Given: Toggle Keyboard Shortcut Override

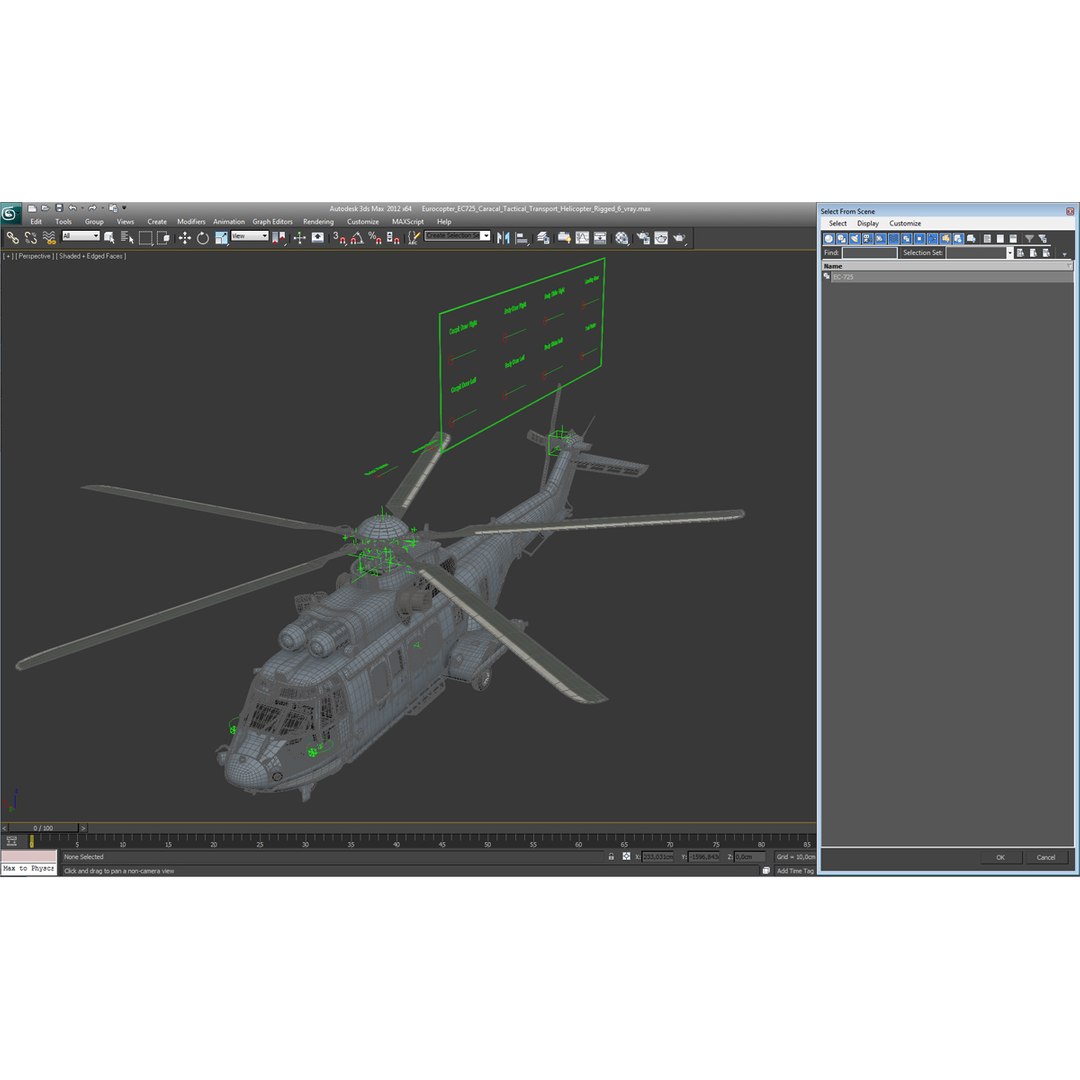Looking at the screenshot, I should pyautogui.click(x=318, y=238).
